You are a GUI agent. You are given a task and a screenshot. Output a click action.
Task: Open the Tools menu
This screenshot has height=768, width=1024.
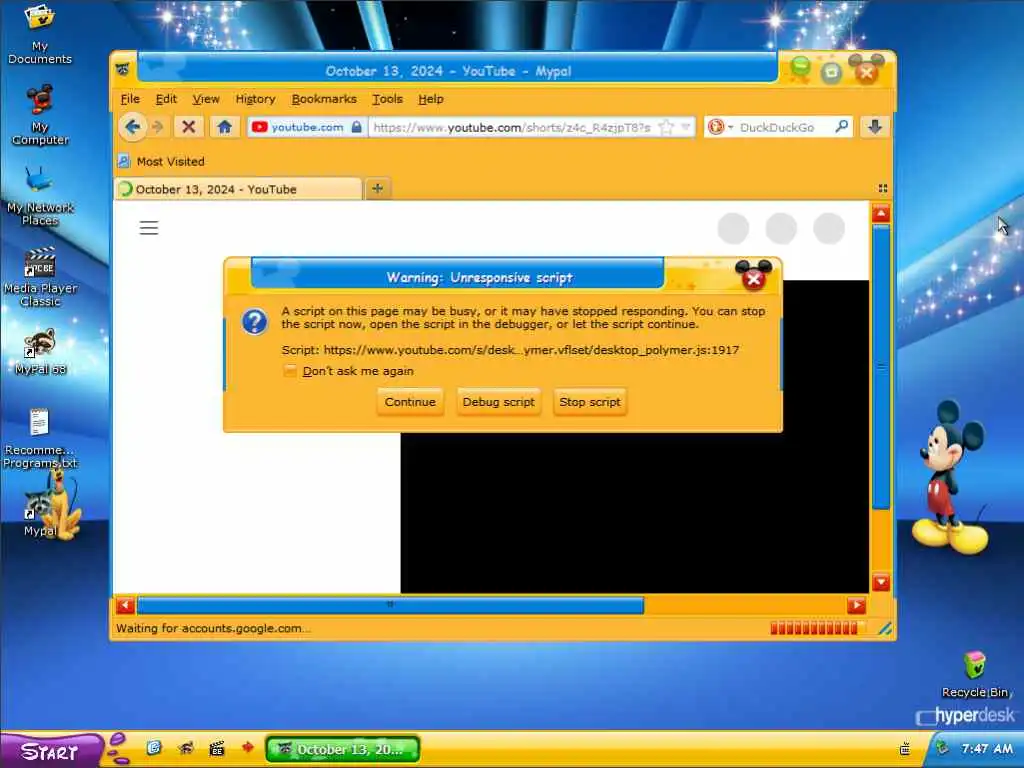[387, 99]
